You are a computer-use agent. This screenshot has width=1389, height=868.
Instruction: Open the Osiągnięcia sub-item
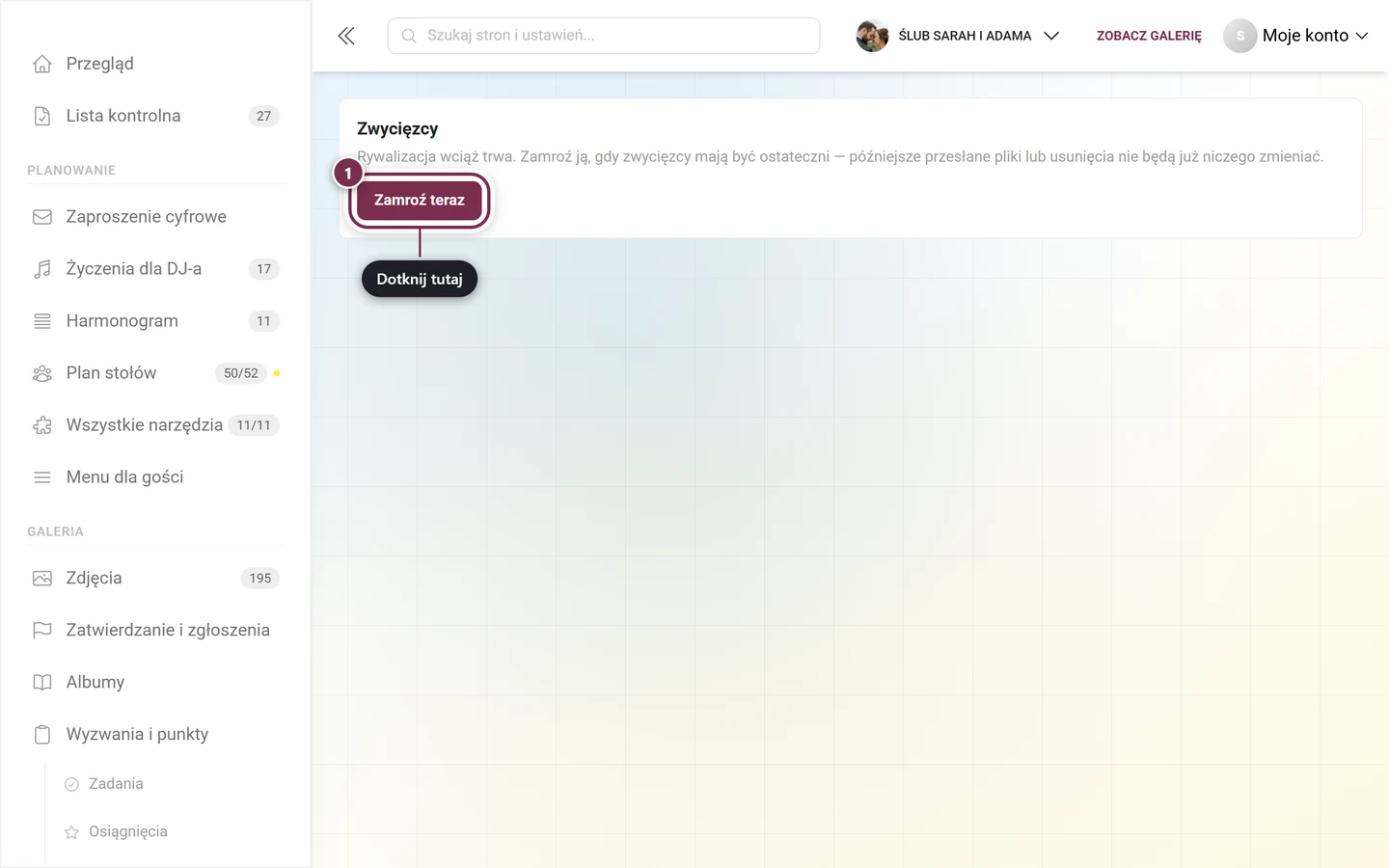coord(128,832)
